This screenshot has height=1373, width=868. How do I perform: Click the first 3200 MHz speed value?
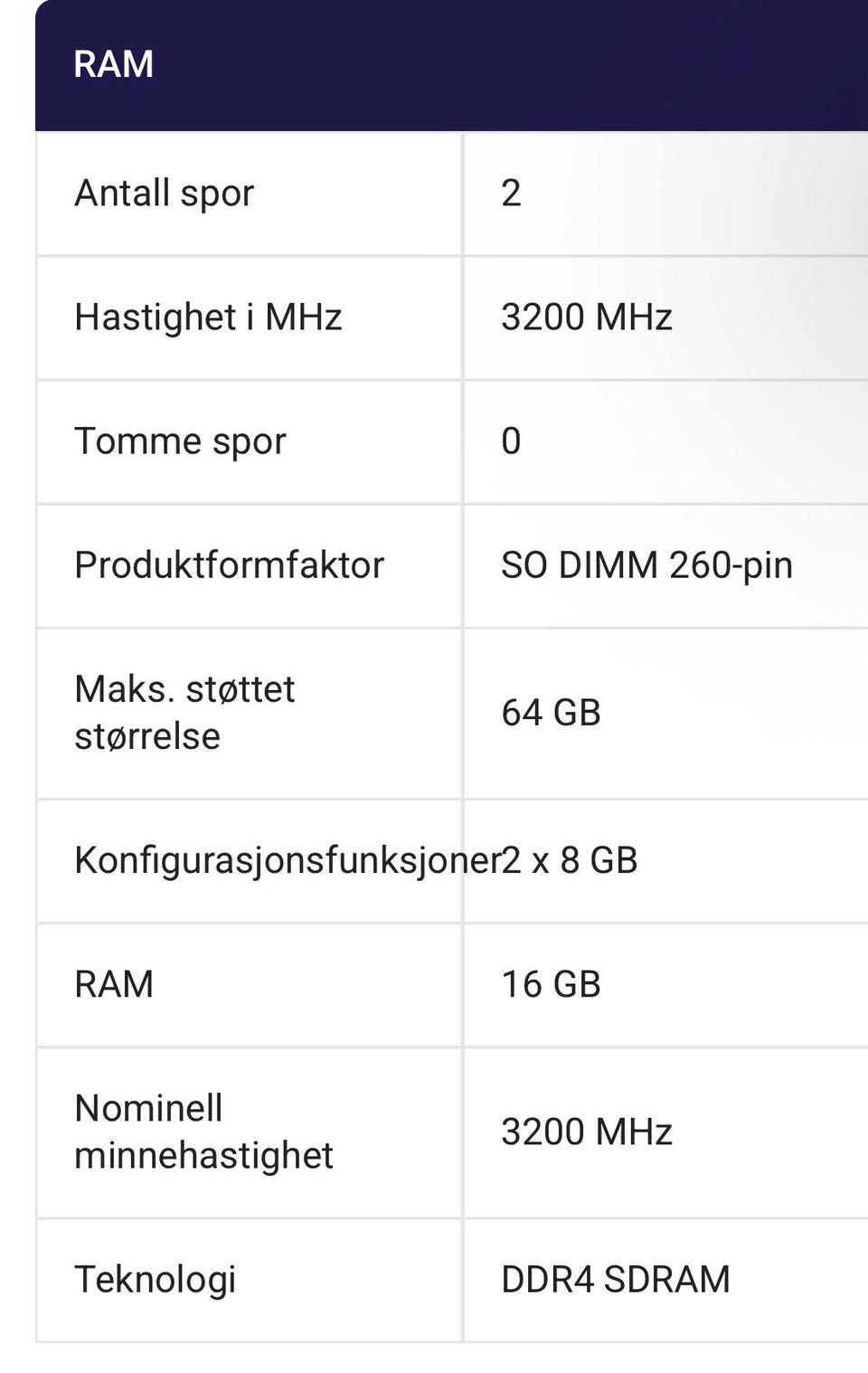pos(586,317)
